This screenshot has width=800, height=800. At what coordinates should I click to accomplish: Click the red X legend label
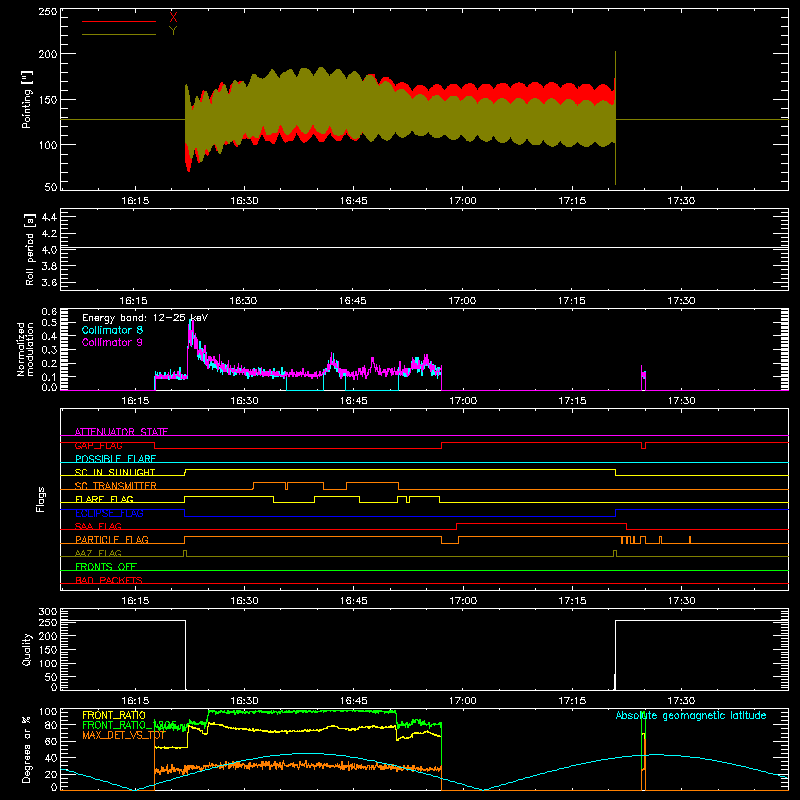pos(173,17)
